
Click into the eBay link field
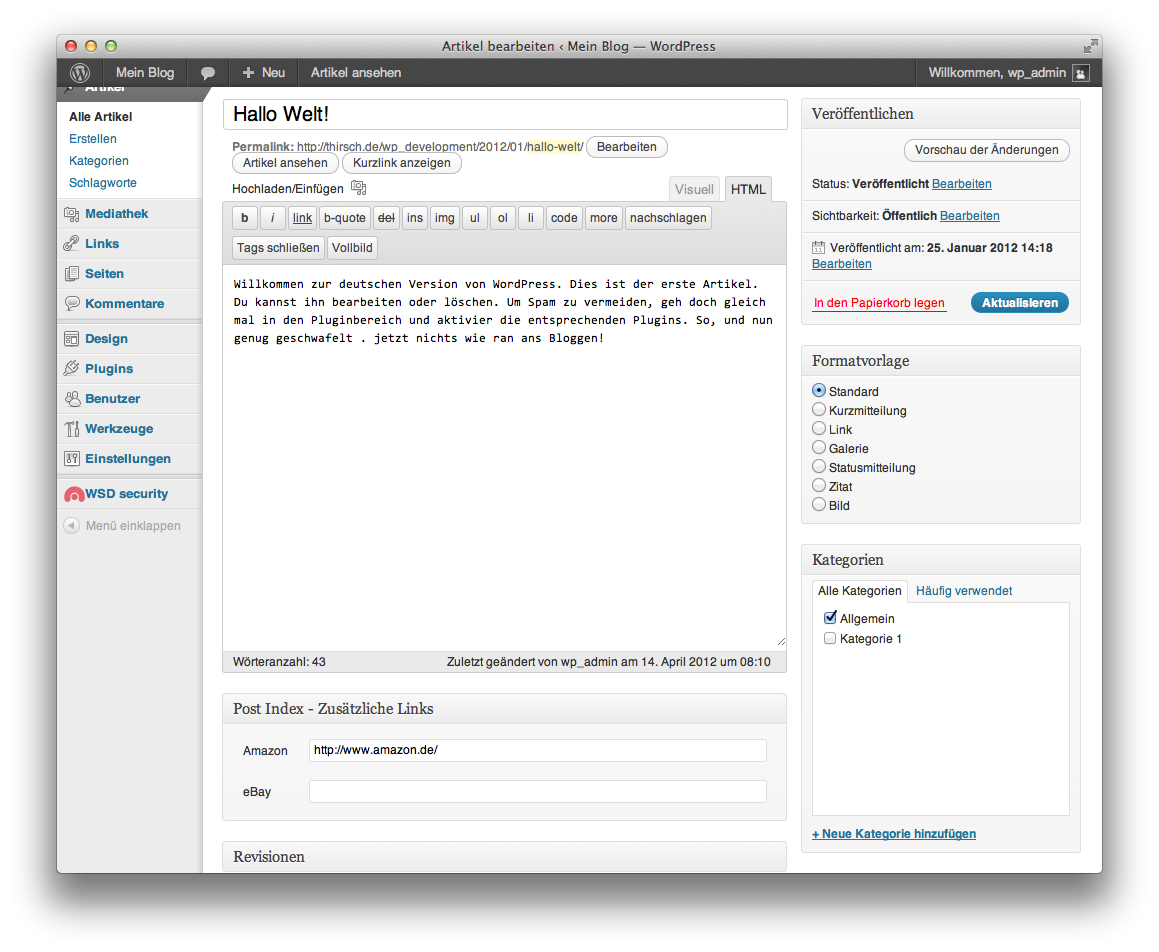(x=537, y=792)
